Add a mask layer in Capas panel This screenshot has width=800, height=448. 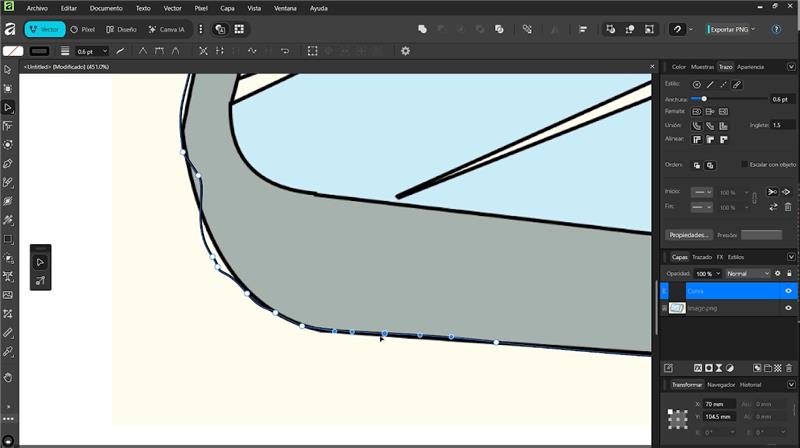click(709, 368)
